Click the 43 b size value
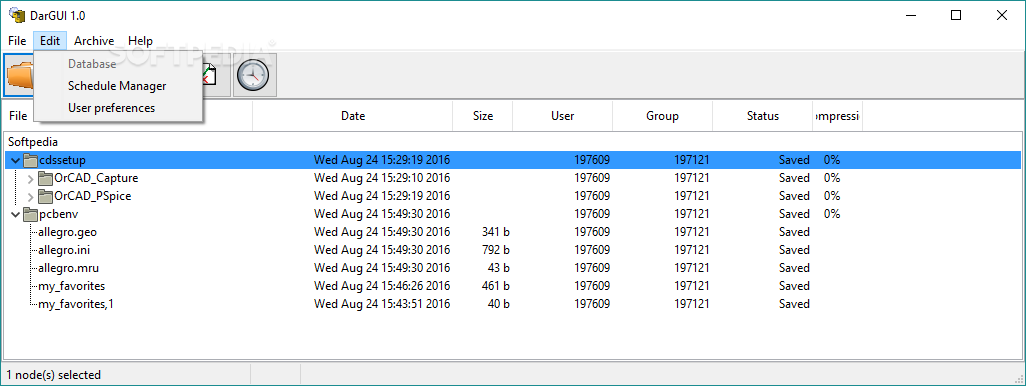Viewport: 1026px width, 386px height. point(499,268)
